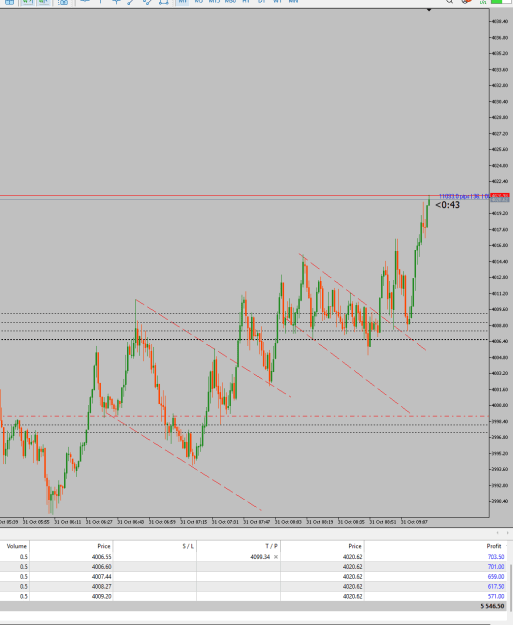Image resolution: width=513 pixels, height=625 pixels.
Task: Click the <0:43 candle countdown timer
Action: tap(447, 205)
